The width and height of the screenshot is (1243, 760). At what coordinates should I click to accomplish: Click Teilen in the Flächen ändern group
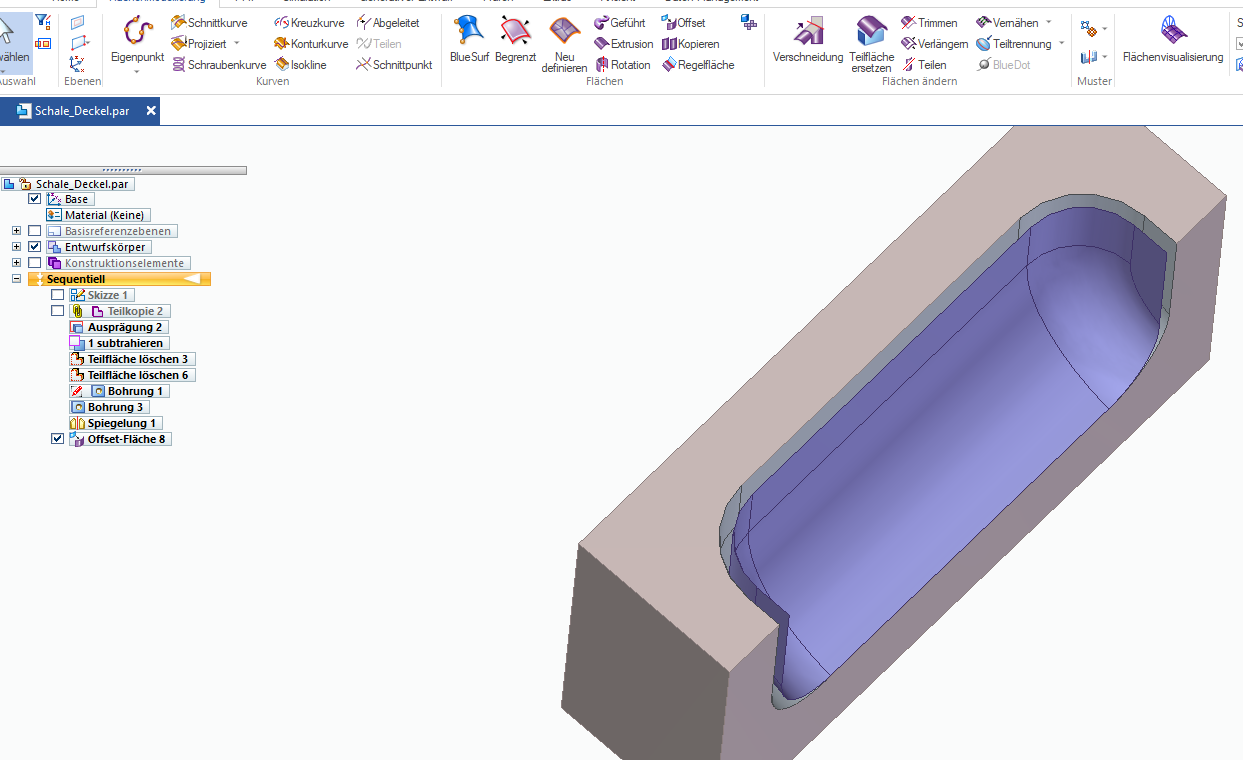(924, 65)
